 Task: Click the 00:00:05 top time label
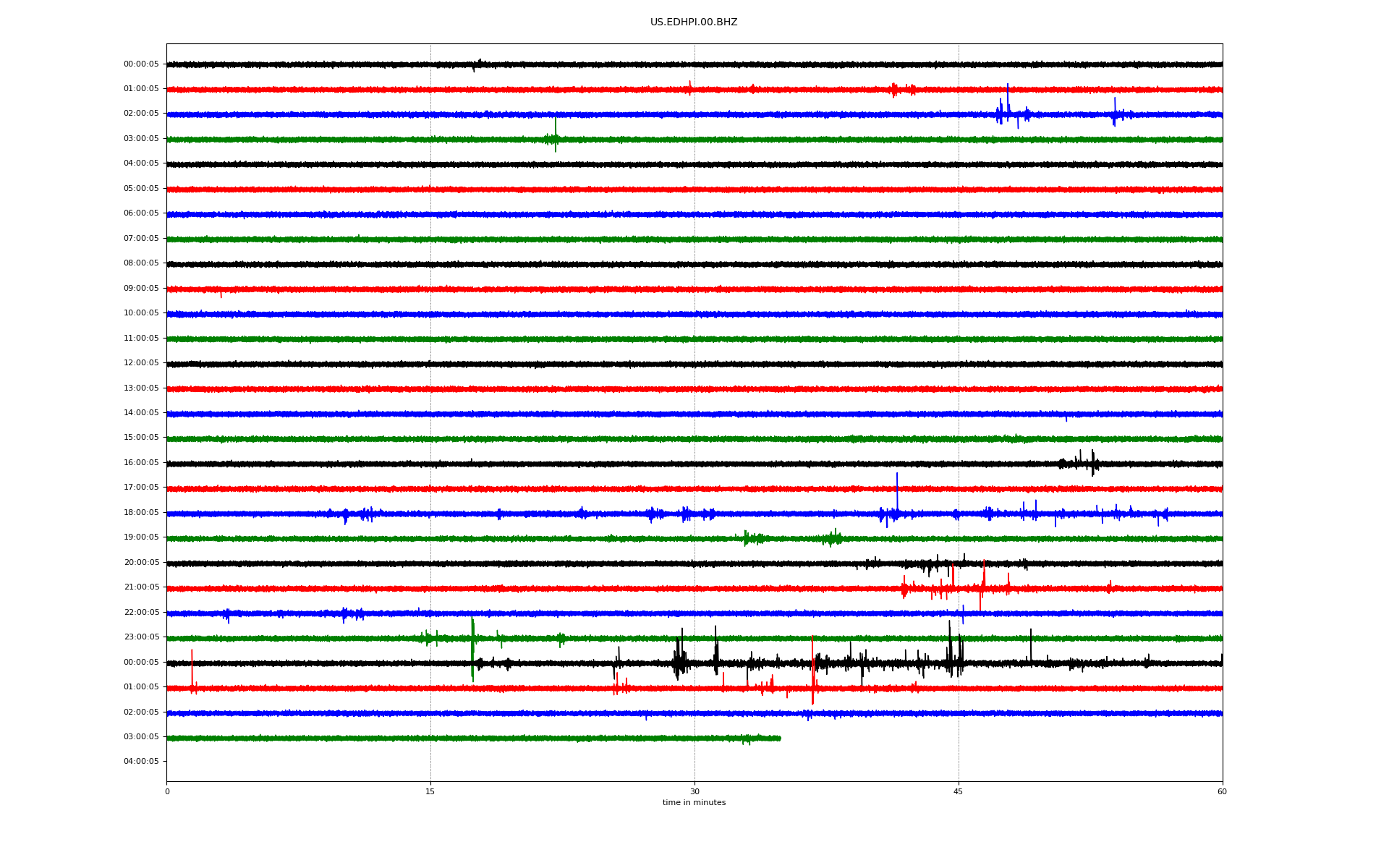tap(141, 64)
